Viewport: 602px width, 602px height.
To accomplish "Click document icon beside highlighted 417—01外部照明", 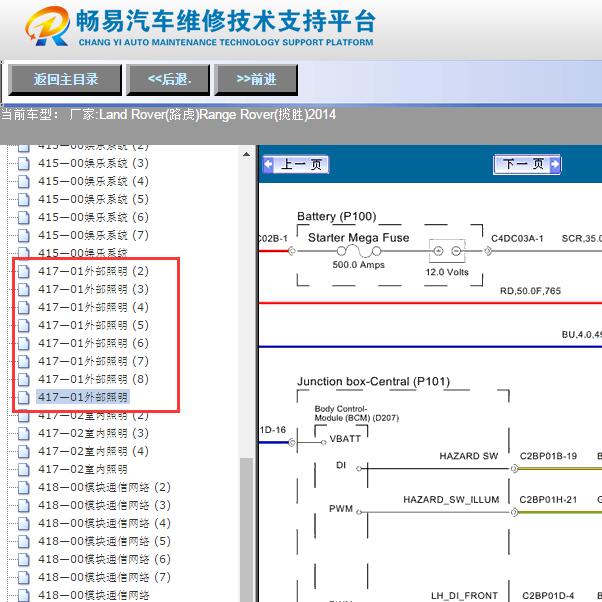I will point(24,398).
